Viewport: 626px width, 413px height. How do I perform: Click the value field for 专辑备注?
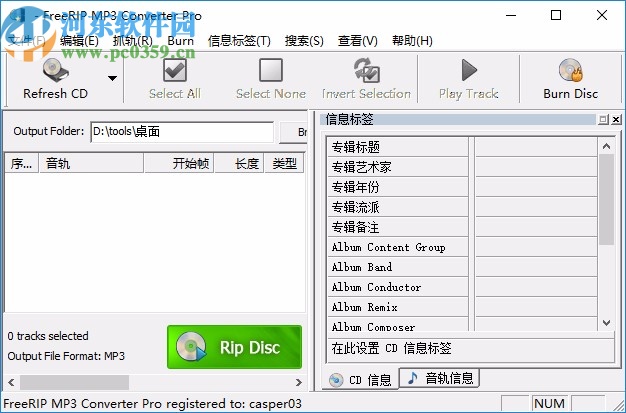click(x=536, y=227)
